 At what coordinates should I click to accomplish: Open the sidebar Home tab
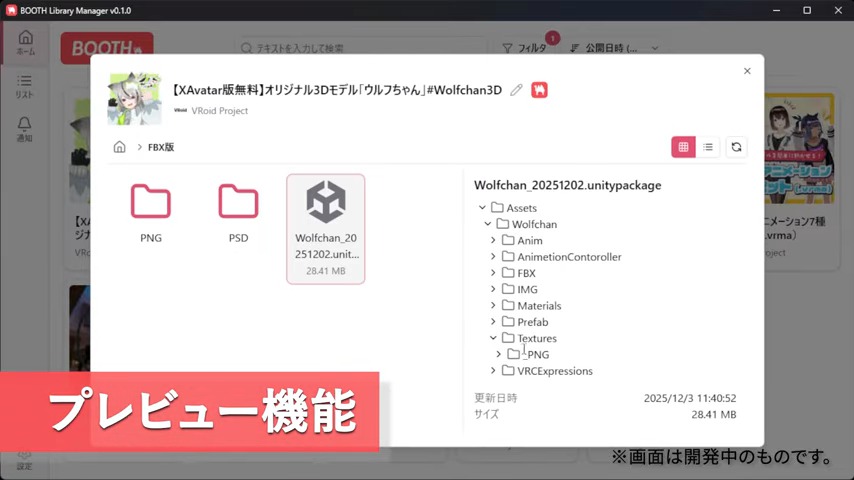tap(25, 43)
